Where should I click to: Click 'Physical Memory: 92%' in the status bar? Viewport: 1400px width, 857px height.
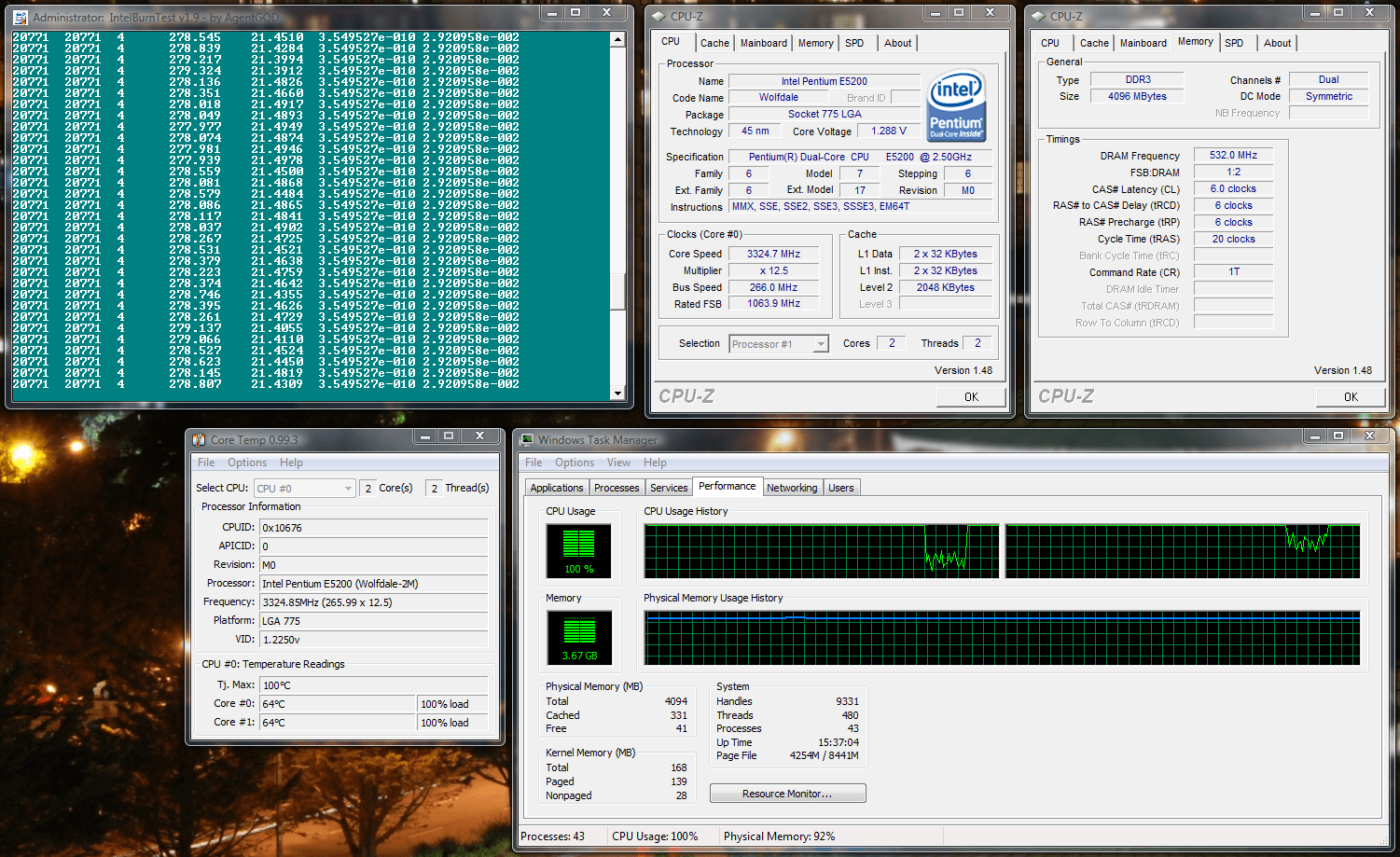780,836
